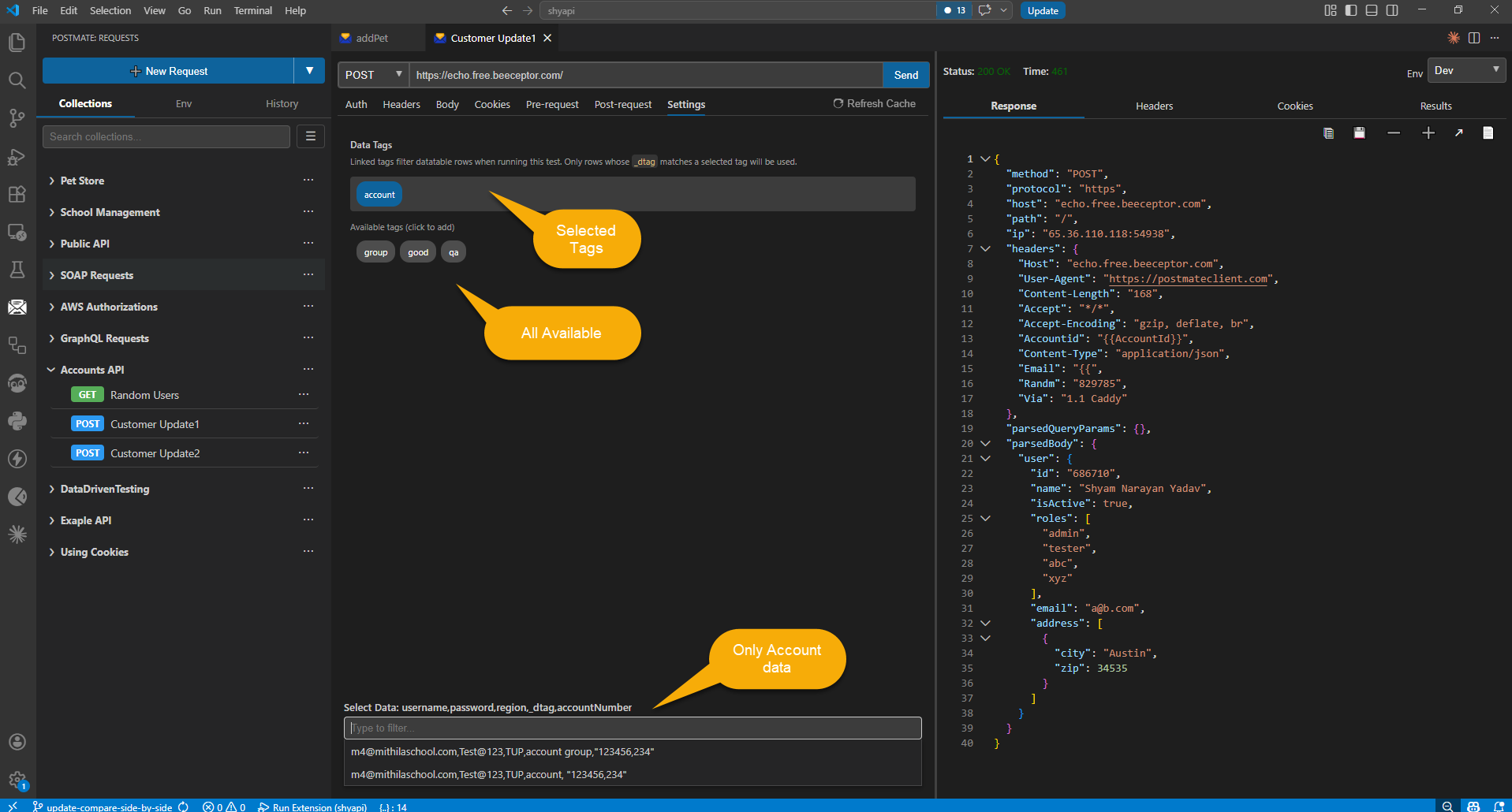Open the Source Control view icon
This screenshot has width=1512, height=812.
click(x=17, y=118)
